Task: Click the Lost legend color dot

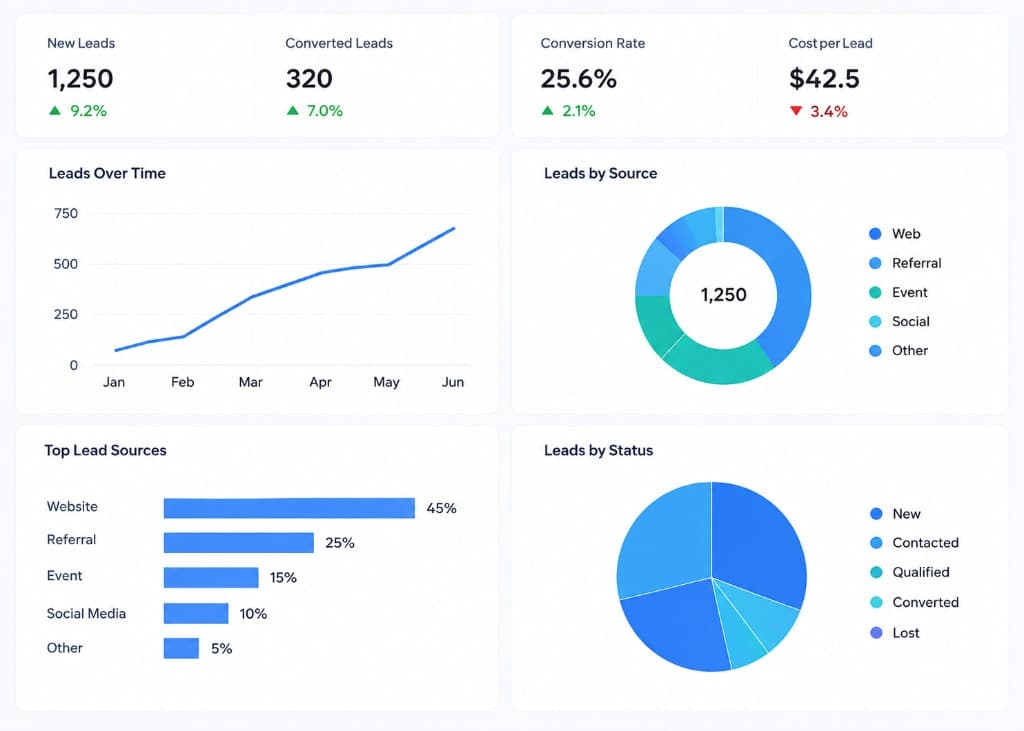Action: (x=876, y=633)
